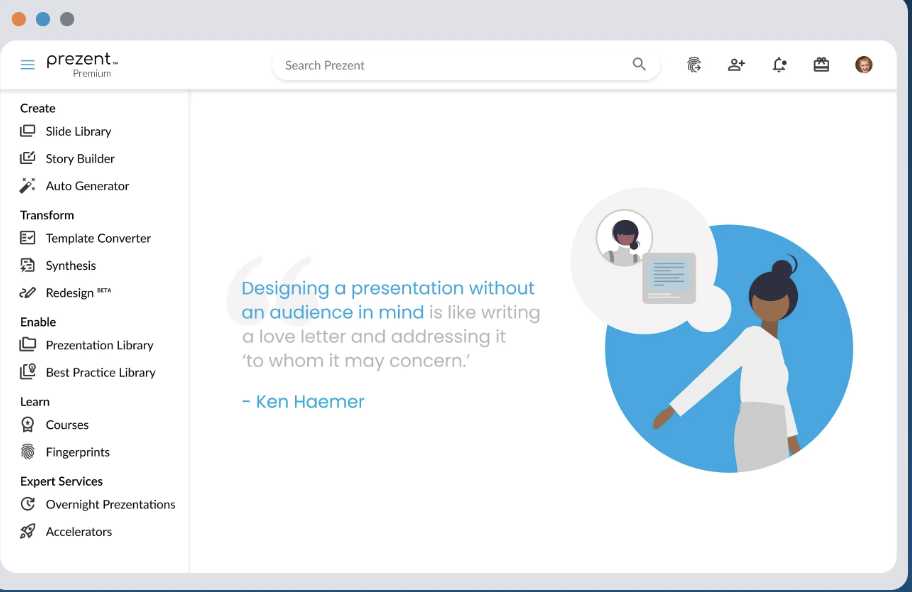Open Best Practice Library link

click(x=101, y=373)
